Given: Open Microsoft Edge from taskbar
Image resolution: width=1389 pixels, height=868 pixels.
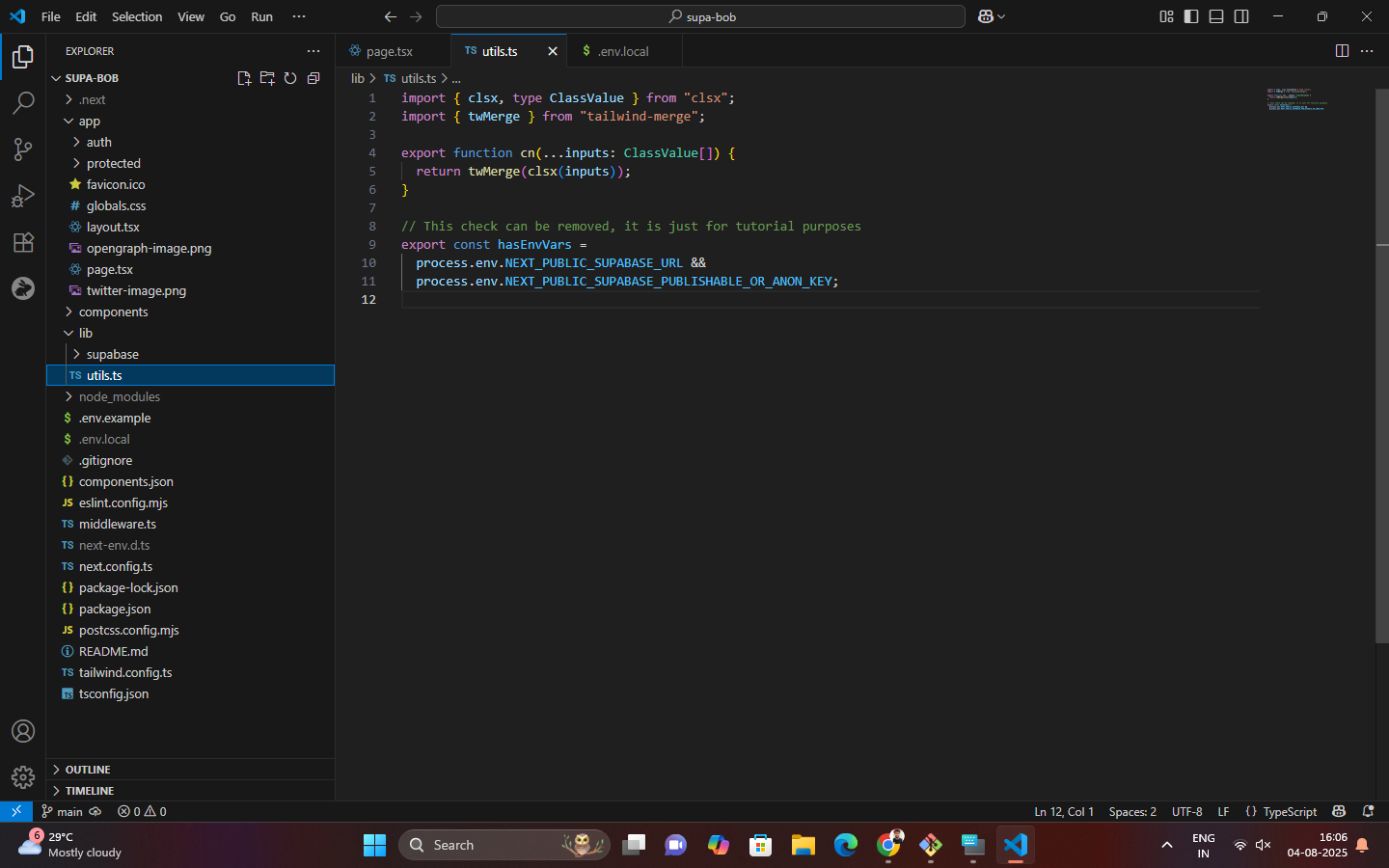Looking at the screenshot, I should click(x=846, y=845).
